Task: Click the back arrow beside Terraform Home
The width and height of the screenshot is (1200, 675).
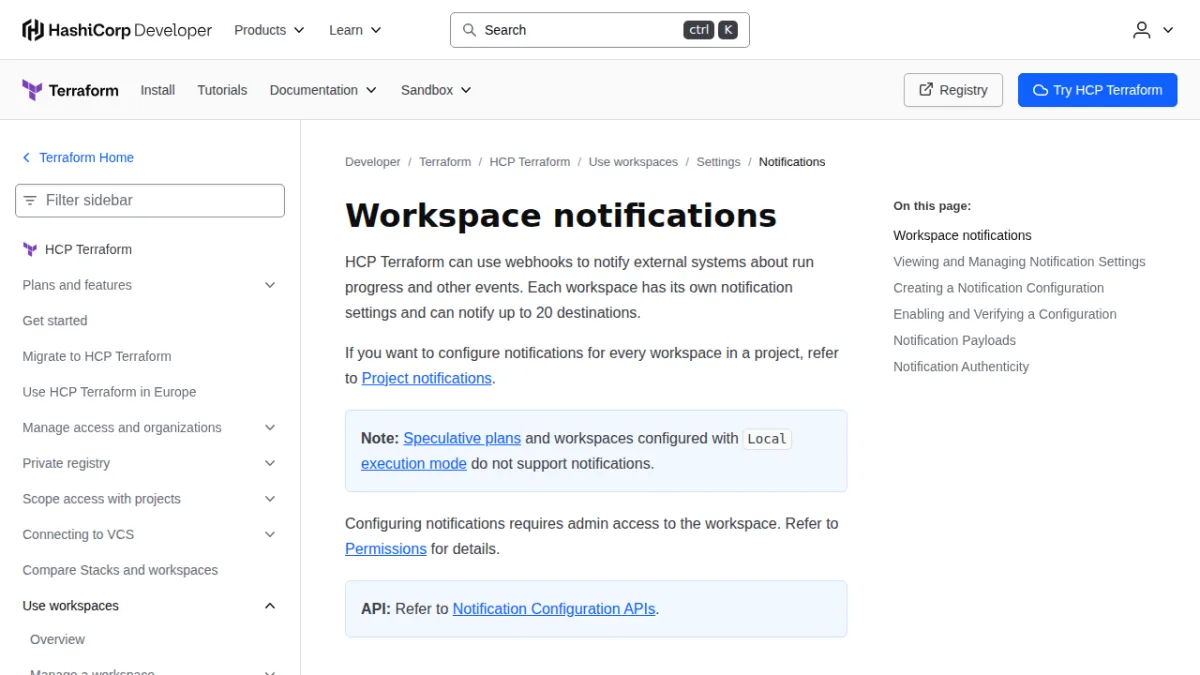Action: (27, 158)
